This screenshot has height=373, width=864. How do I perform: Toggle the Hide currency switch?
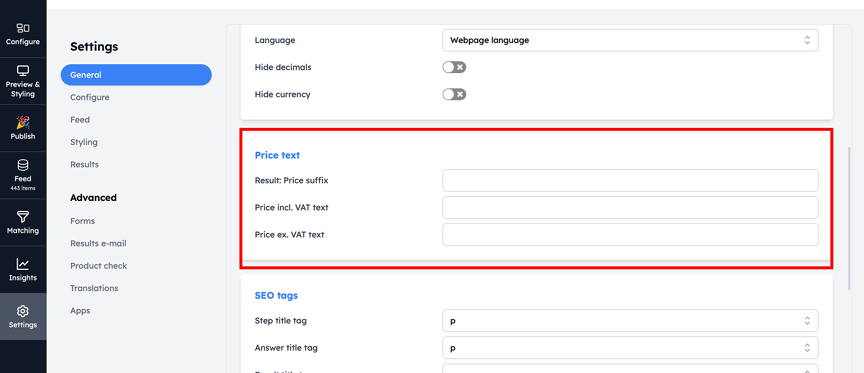(454, 94)
